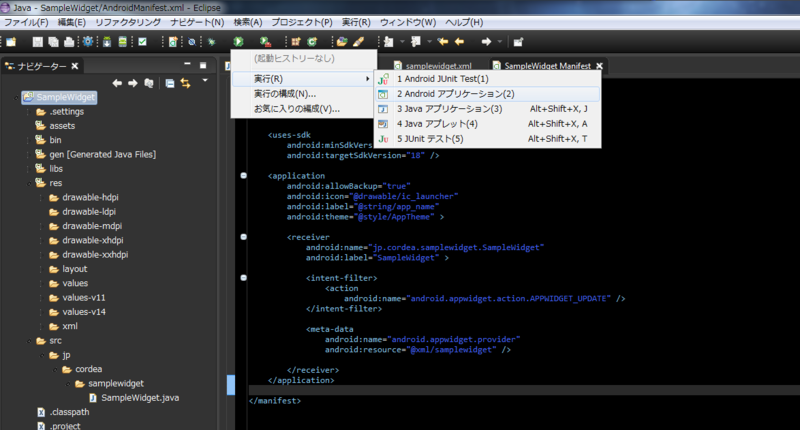The image size is (800, 430).
Task: Click Last Edit Location yellow arrow
Action: pyautogui.click(x=443, y=42)
